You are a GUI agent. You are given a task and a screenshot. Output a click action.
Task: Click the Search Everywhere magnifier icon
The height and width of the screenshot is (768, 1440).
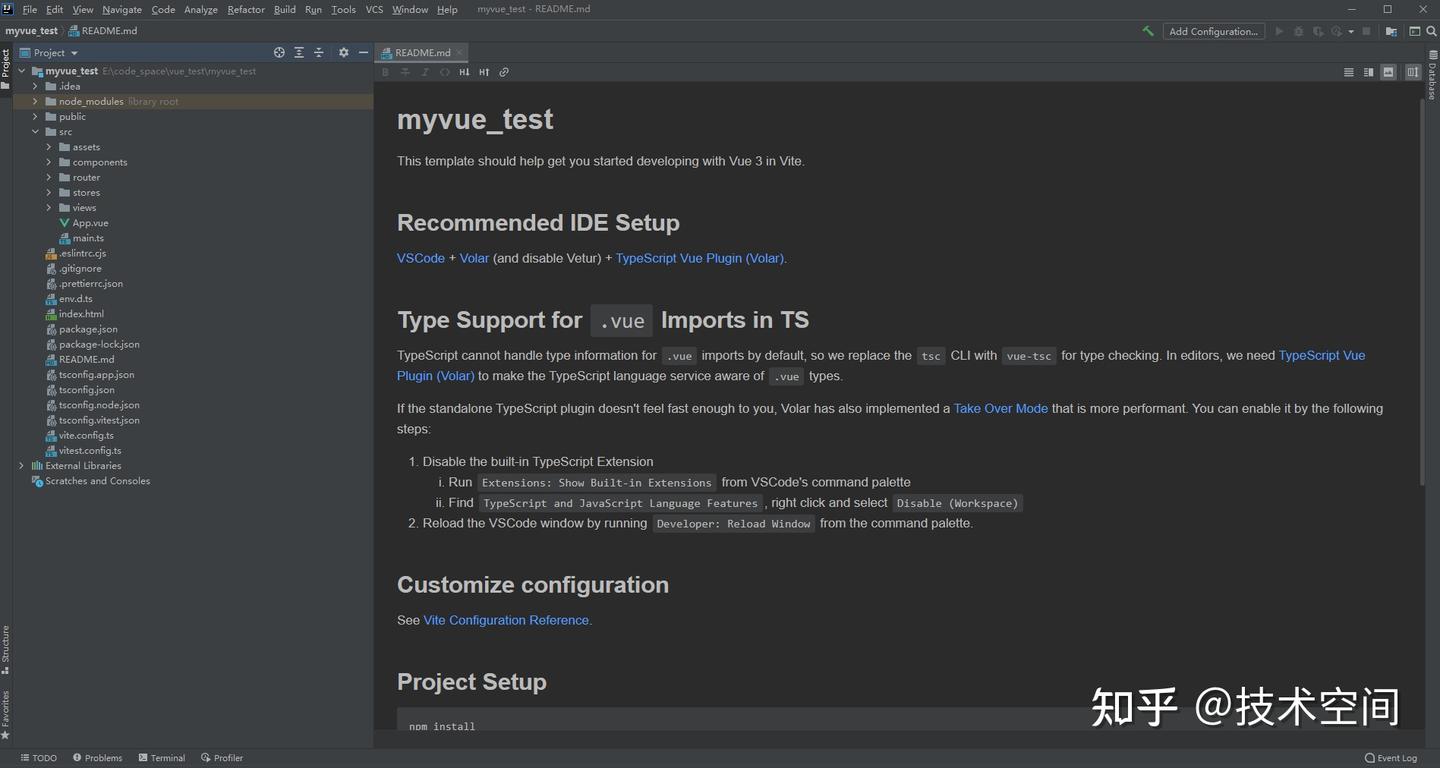coord(1432,31)
